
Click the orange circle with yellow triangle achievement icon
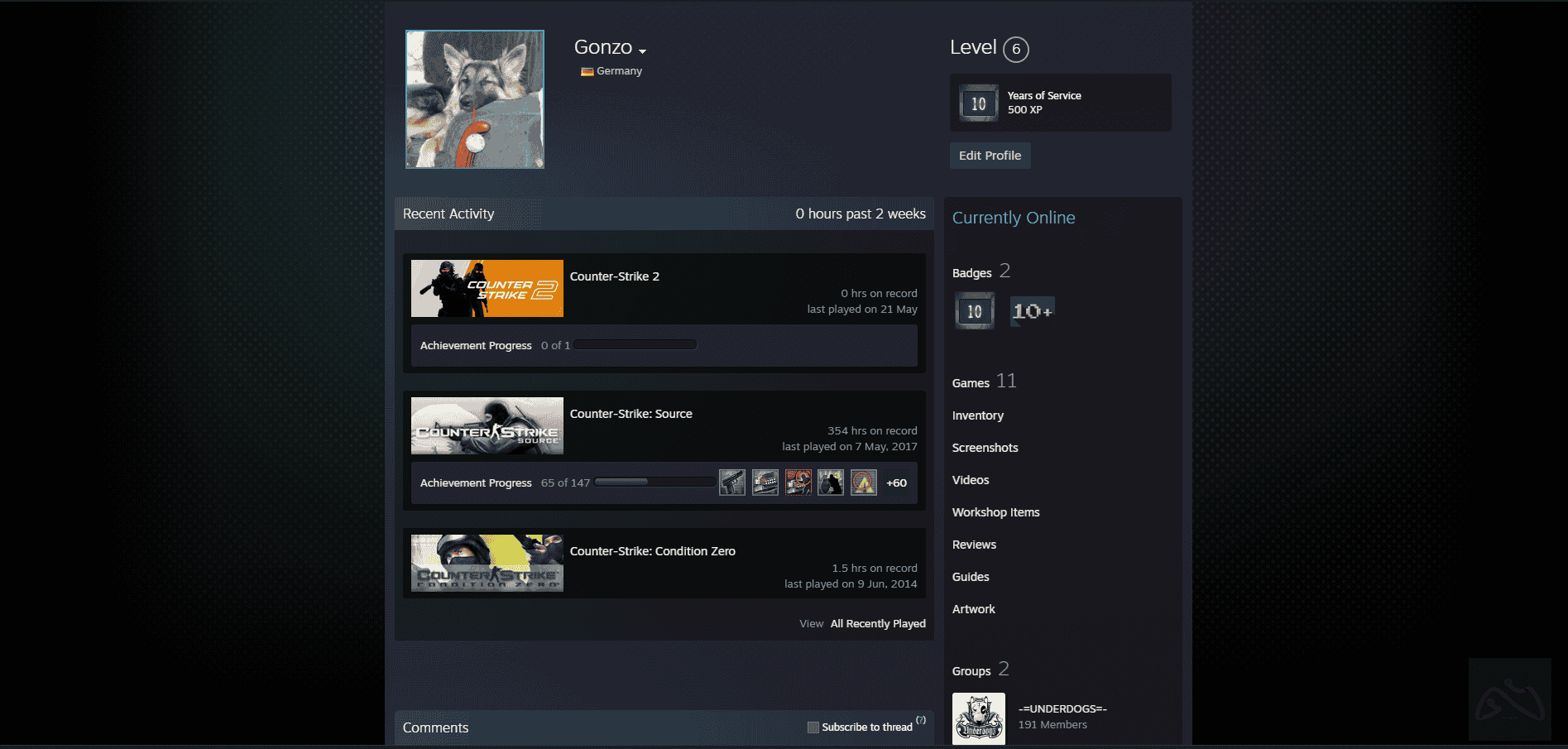coord(864,483)
